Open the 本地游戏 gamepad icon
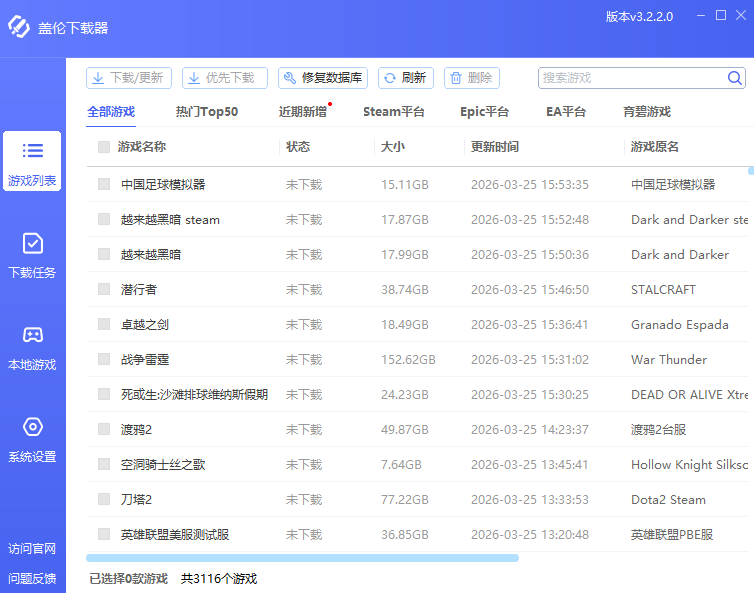Screen dimensions: 754x593 click(x=32, y=335)
